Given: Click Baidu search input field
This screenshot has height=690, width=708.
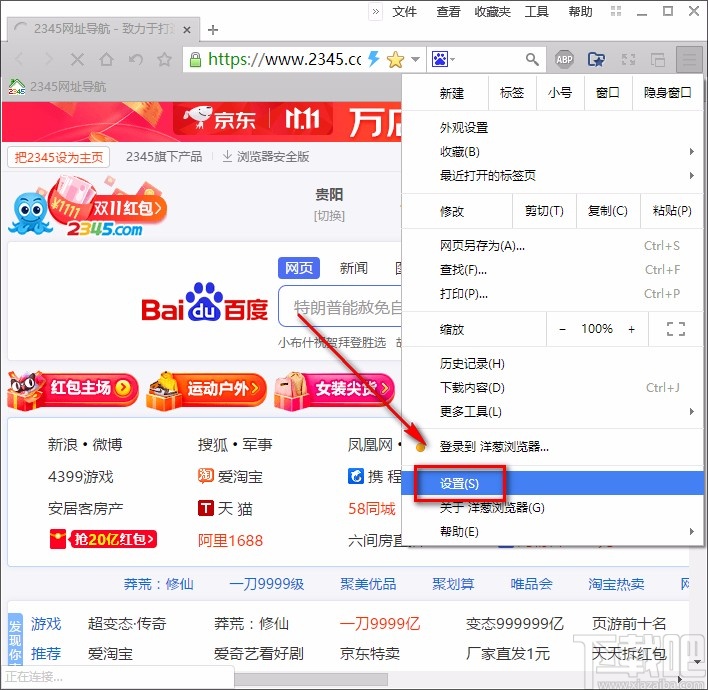Looking at the screenshot, I should [x=340, y=306].
